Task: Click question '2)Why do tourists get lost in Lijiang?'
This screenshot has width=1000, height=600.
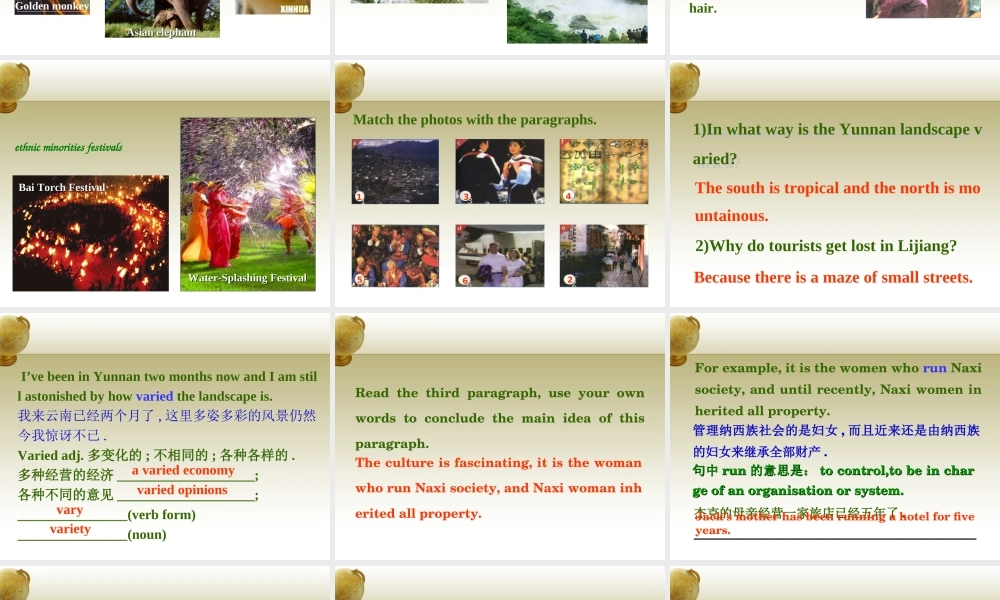Action: pos(826,246)
